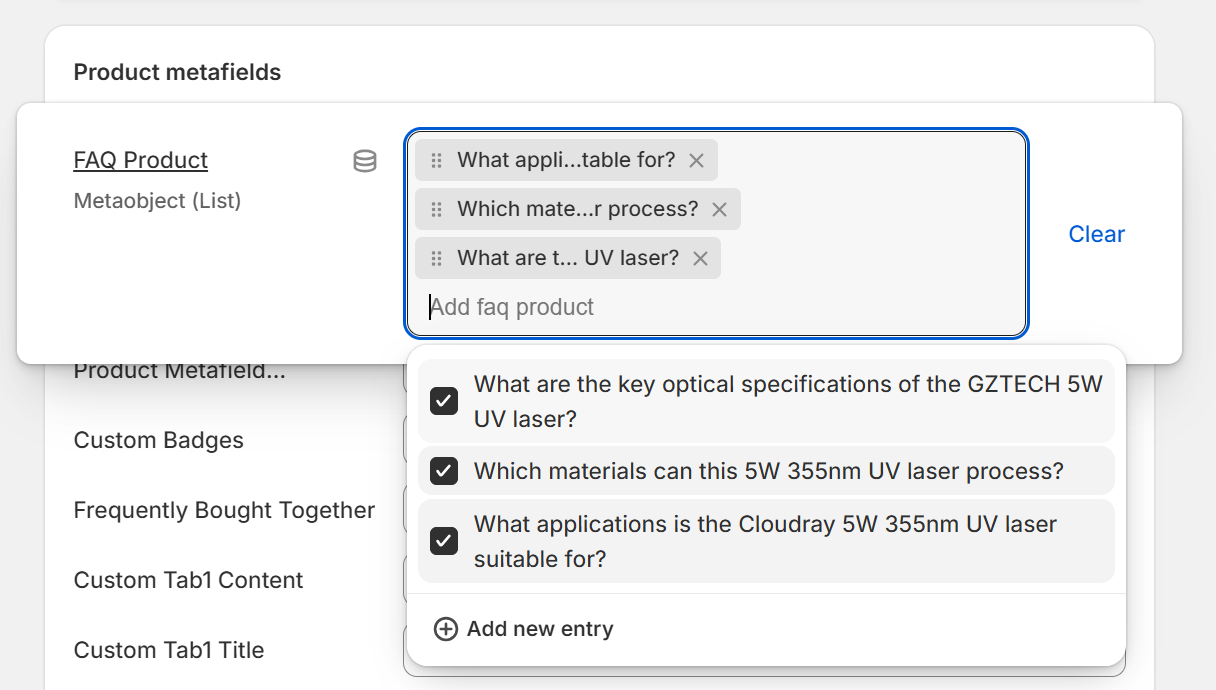Click the Frequently Bought Together label

click(224, 510)
